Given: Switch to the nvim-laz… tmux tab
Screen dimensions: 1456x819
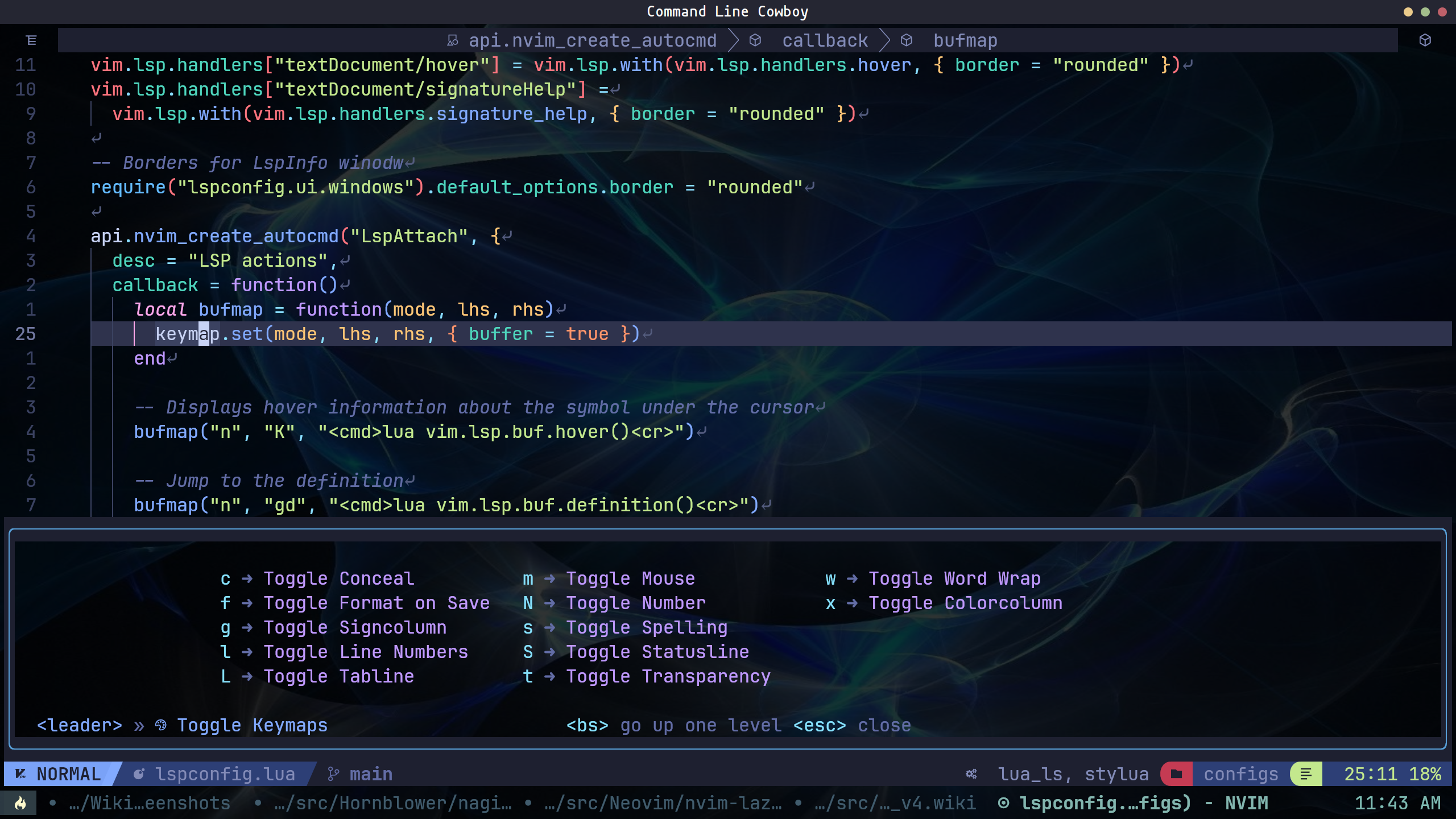Looking at the screenshot, I should pyautogui.click(x=662, y=803).
